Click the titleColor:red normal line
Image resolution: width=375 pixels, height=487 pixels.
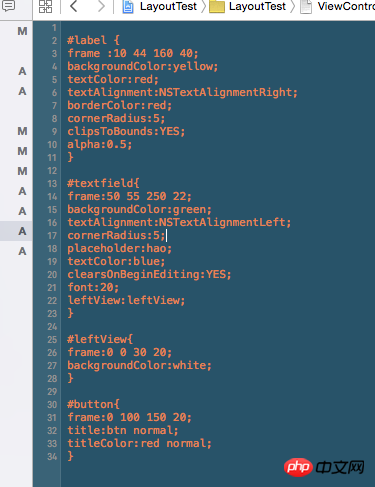(139, 444)
